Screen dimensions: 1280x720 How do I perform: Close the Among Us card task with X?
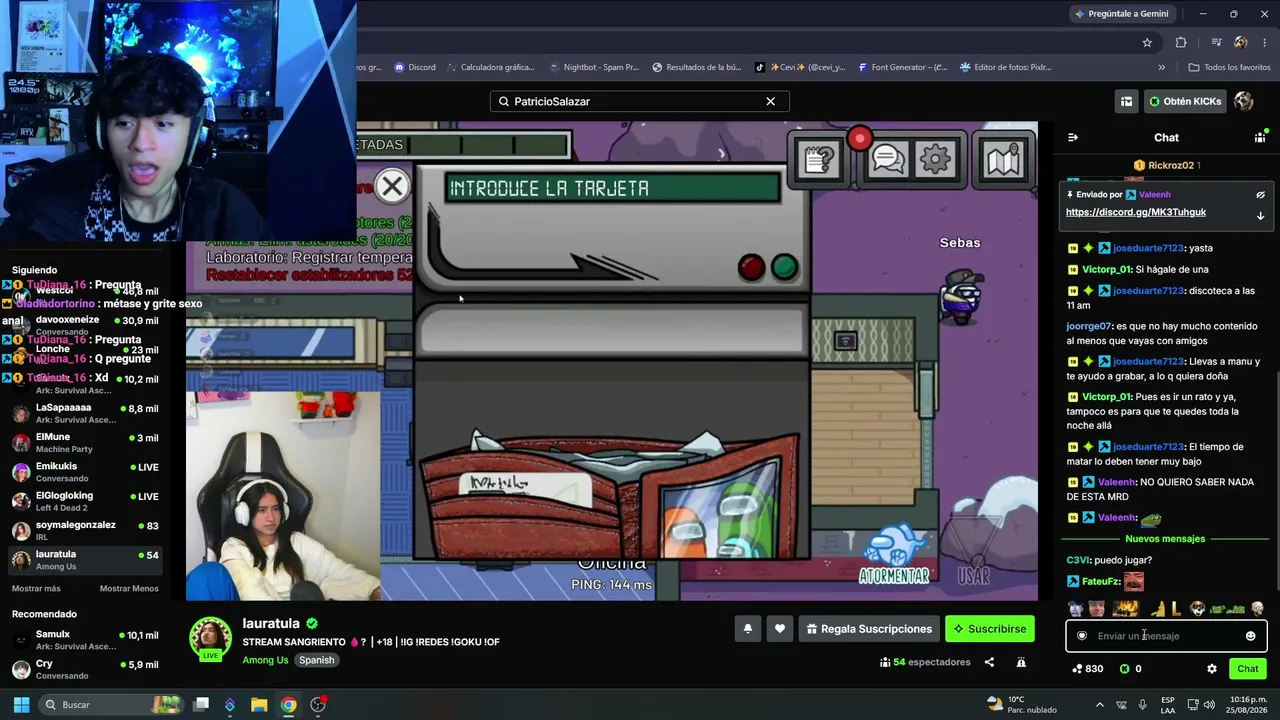(392, 185)
